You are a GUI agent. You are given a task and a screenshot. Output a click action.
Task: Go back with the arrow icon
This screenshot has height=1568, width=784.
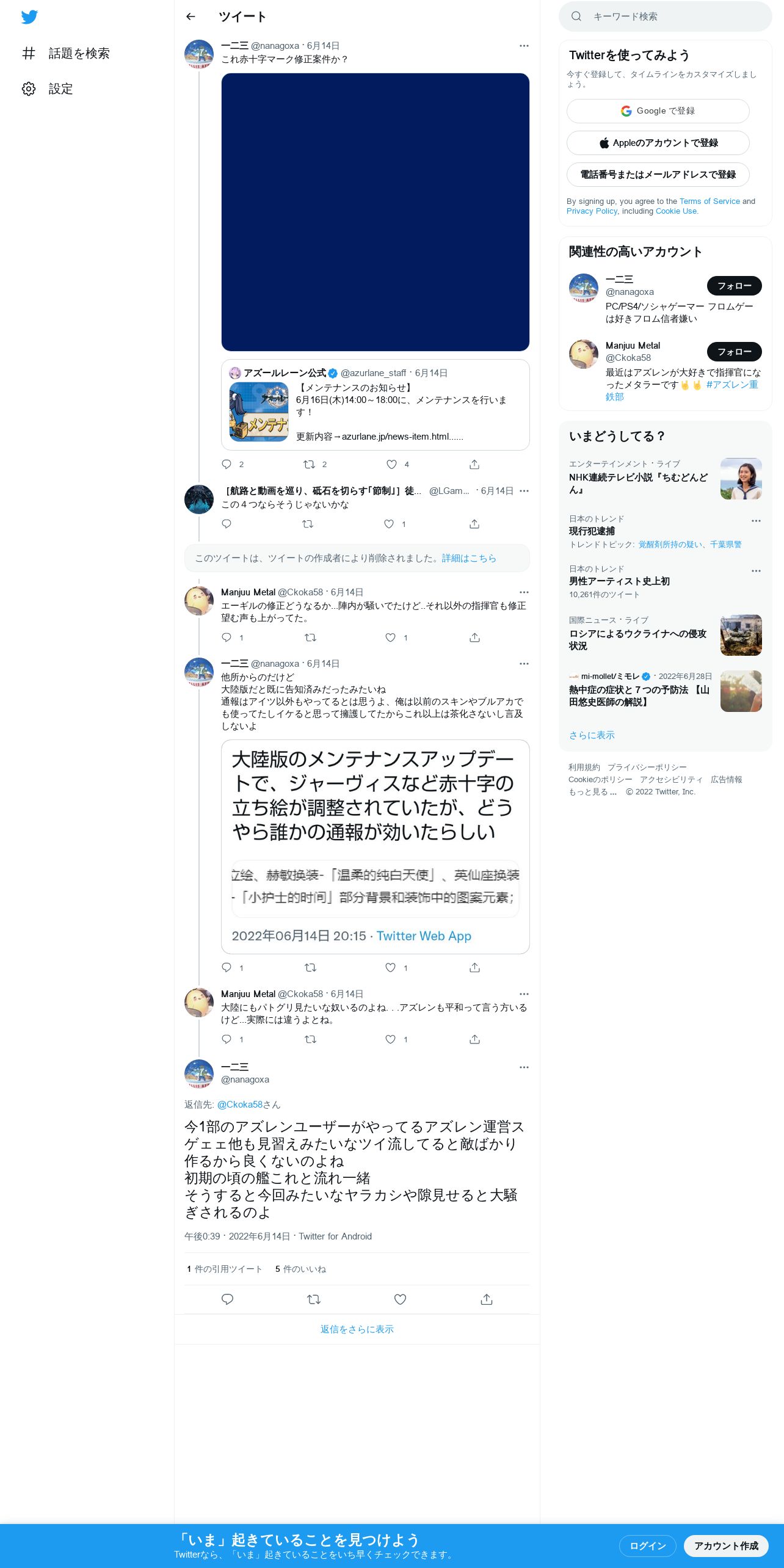click(191, 16)
